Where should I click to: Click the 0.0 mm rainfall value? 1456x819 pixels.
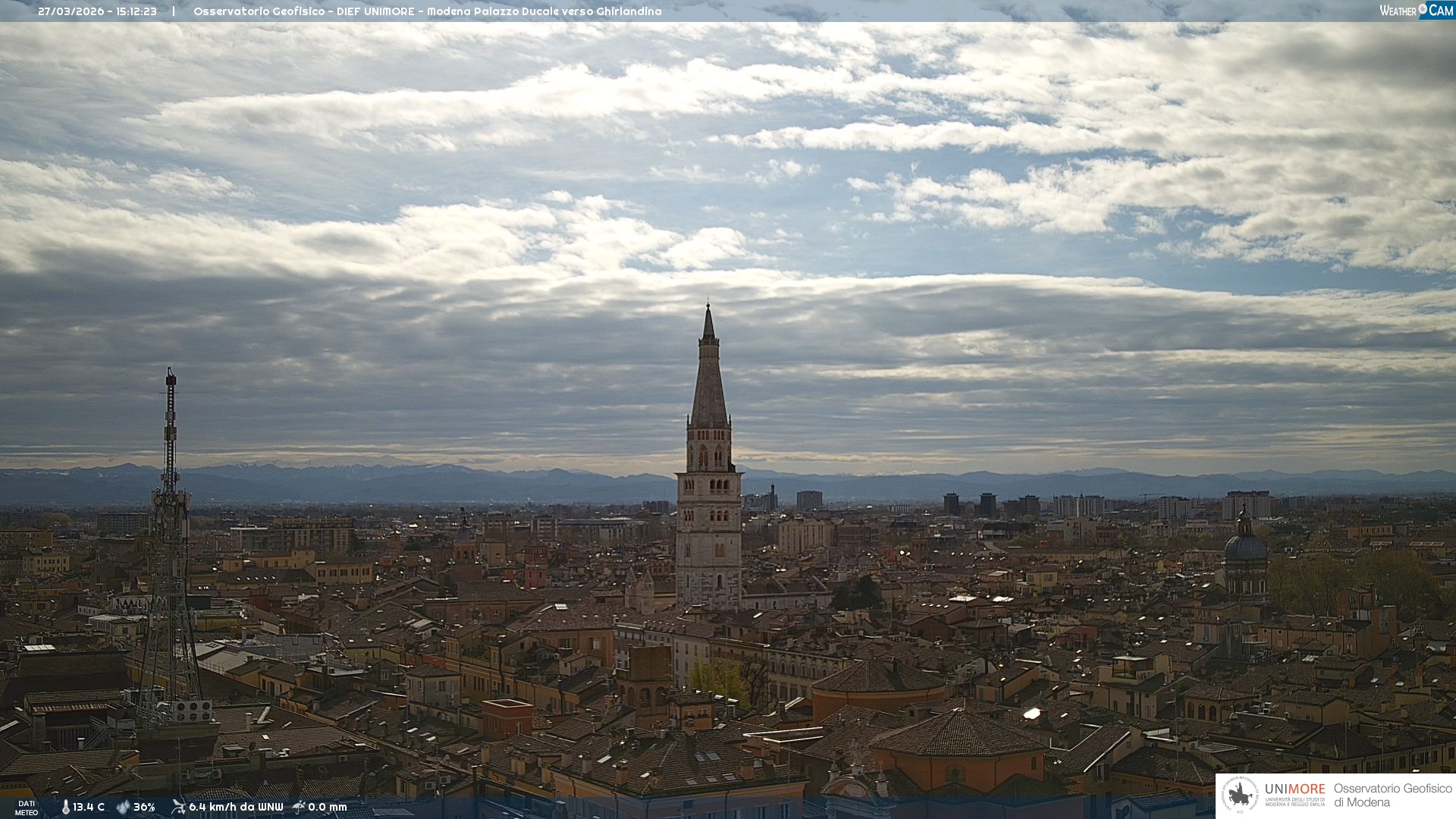[x=327, y=808]
